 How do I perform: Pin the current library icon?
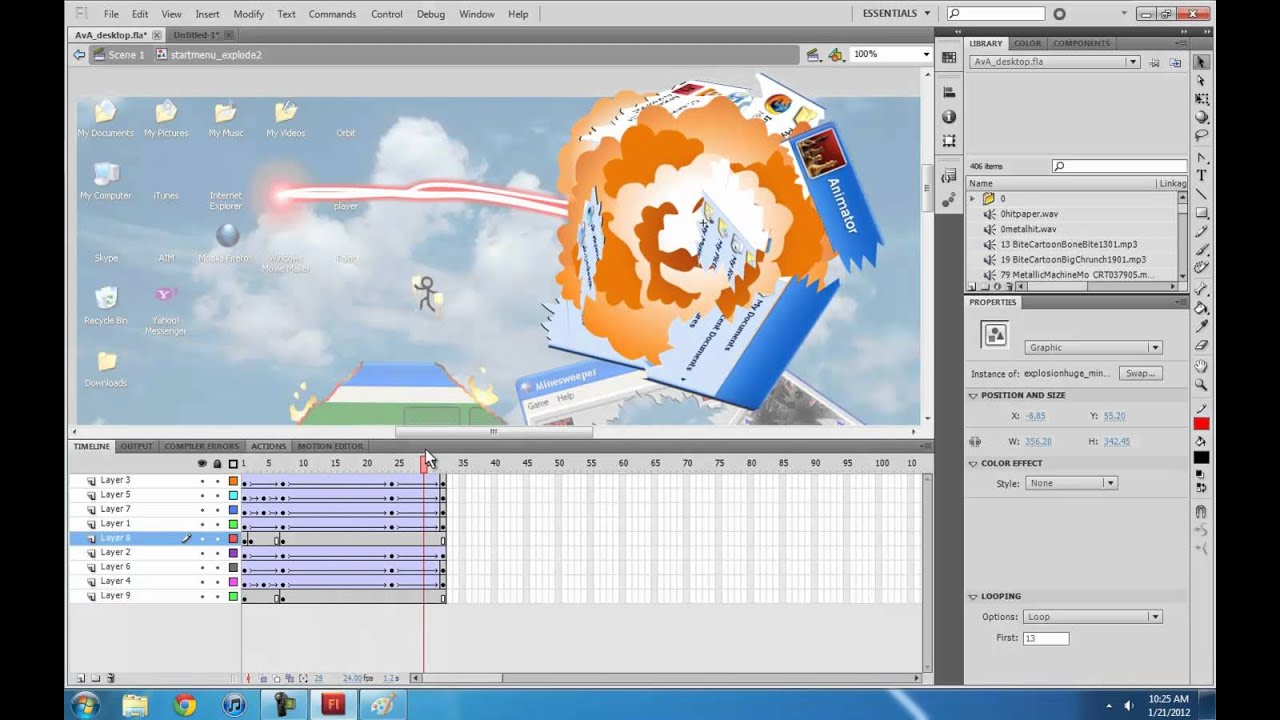pyautogui.click(x=1154, y=62)
